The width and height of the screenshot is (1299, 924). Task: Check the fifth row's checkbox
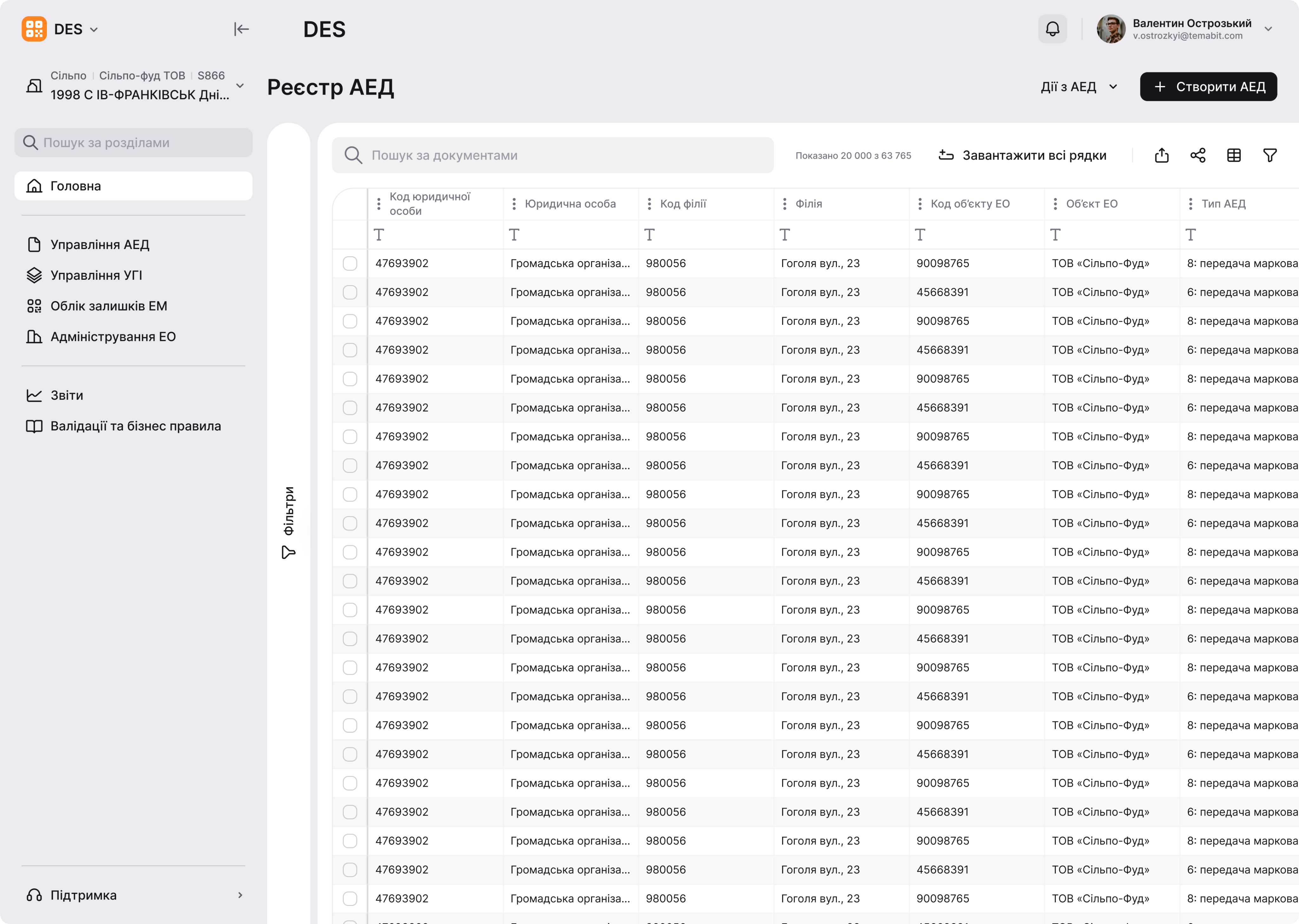coord(350,379)
